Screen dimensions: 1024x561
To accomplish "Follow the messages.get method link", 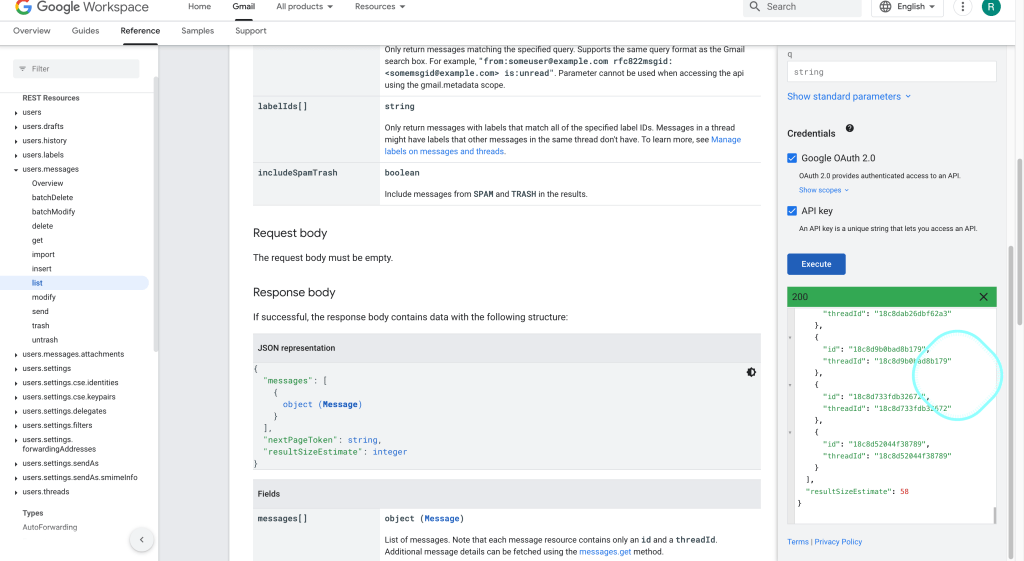I will [605, 552].
